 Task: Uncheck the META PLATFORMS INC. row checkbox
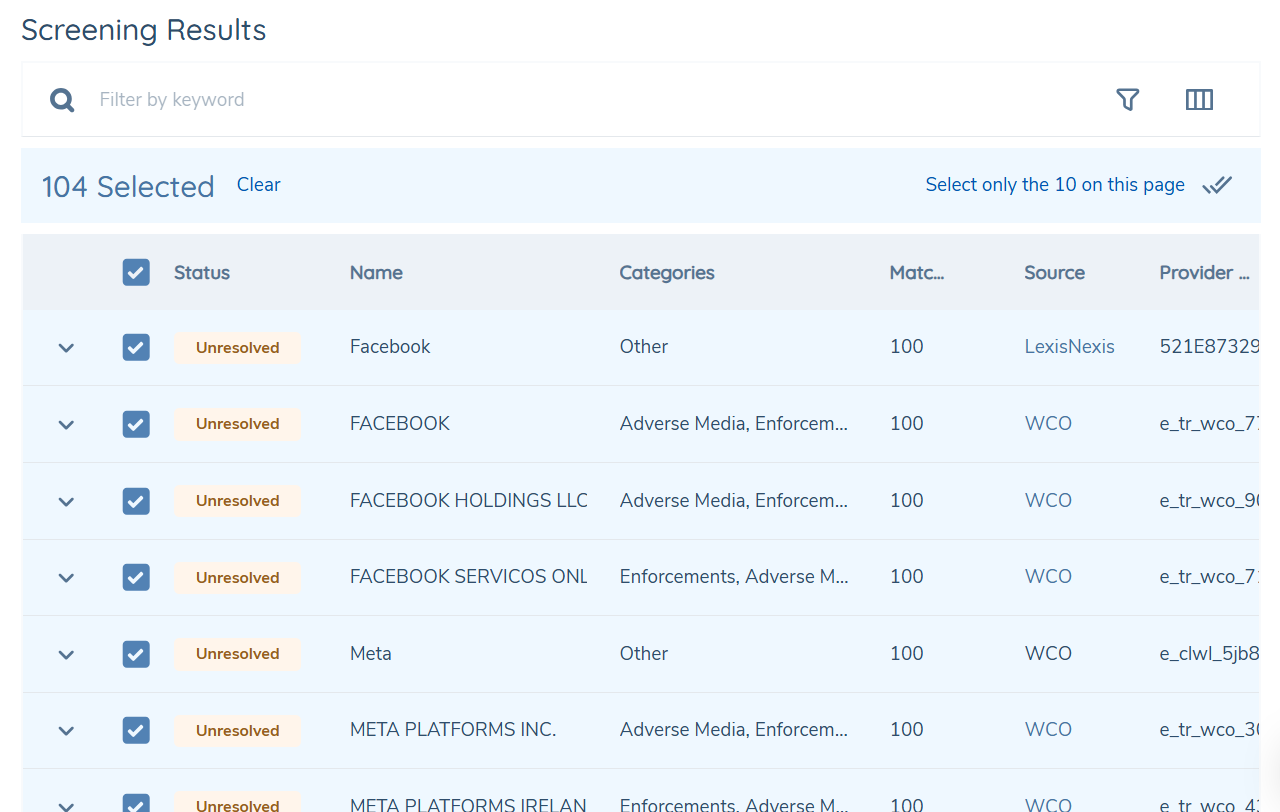click(x=136, y=730)
